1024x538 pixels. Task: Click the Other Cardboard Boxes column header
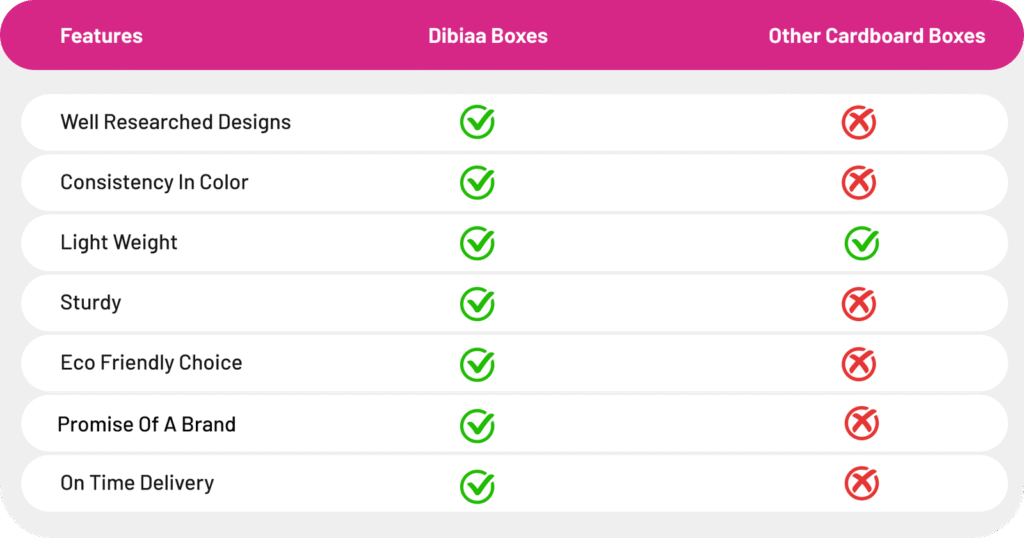click(876, 36)
